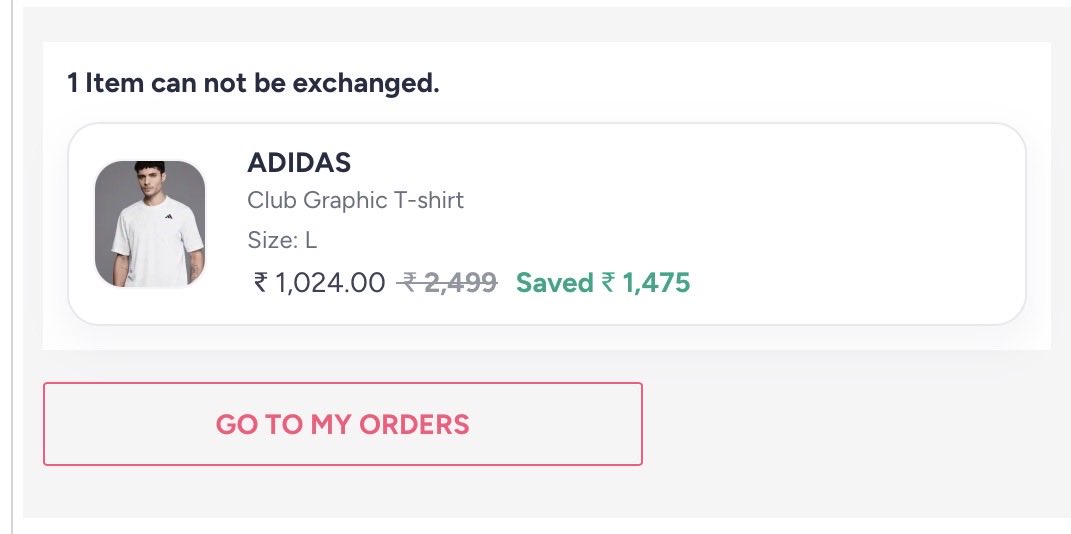Click the rupee symbol in the struck-out price
The width and height of the screenshot is (1071, 534).
(x=407, y=283)
